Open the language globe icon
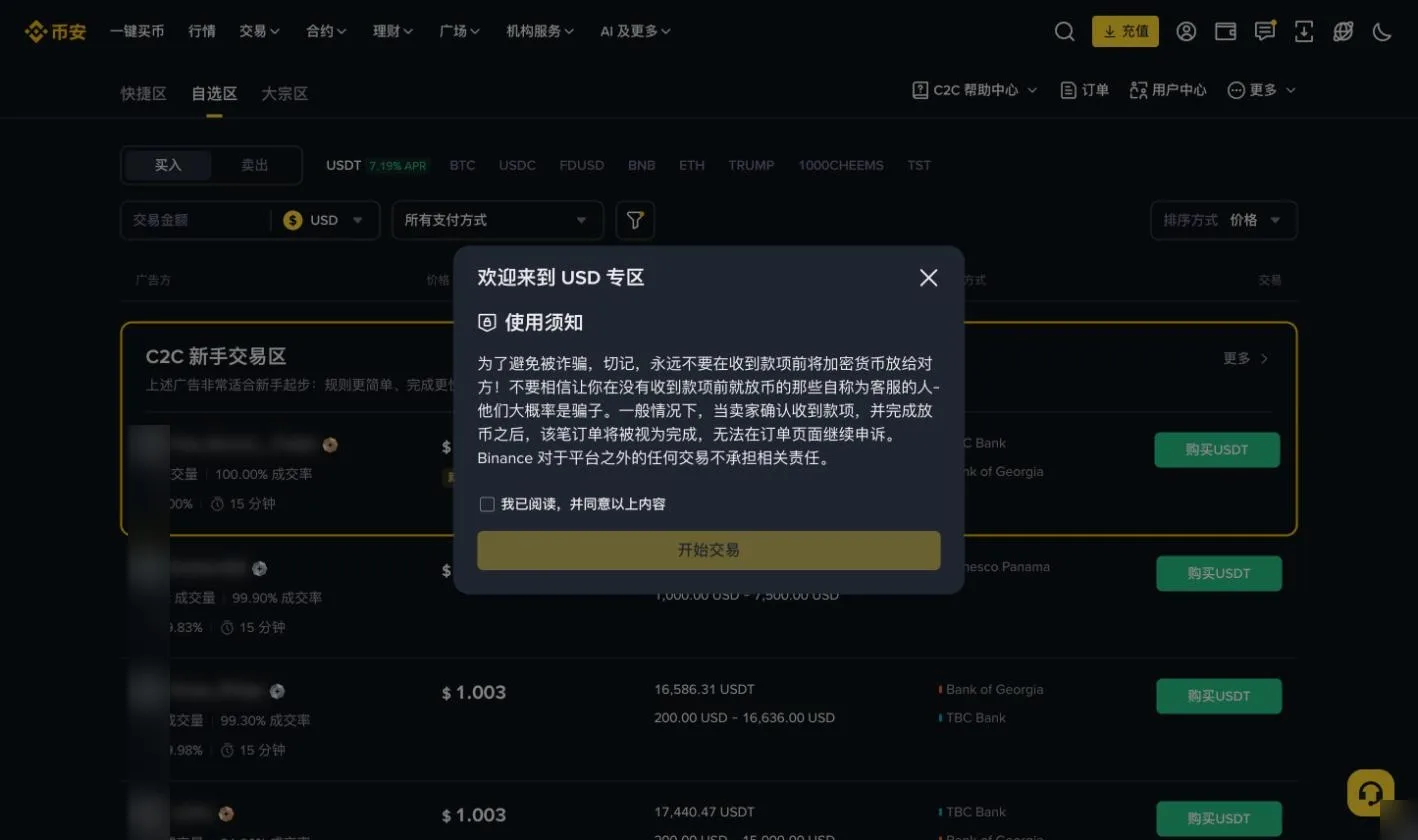The width and height of the screenshot is (1418, 840). (x=1343, y=31)
